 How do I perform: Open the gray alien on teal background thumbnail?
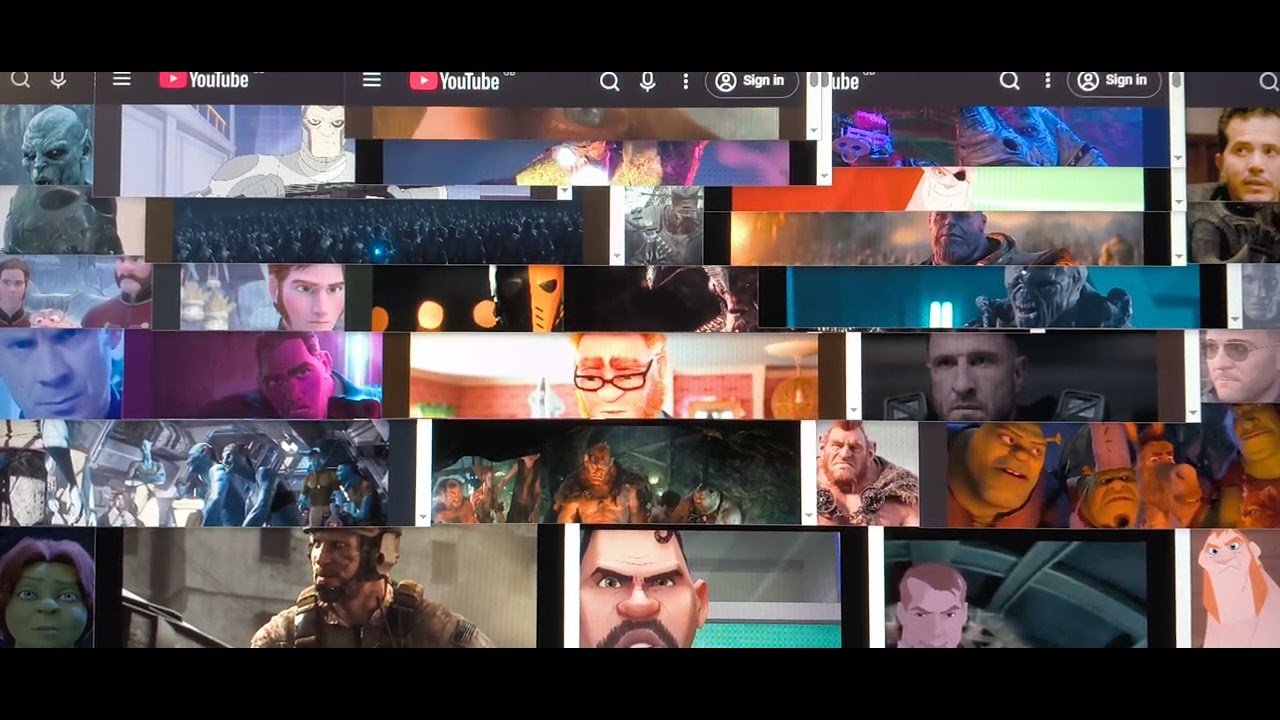(x=992, y=297)
